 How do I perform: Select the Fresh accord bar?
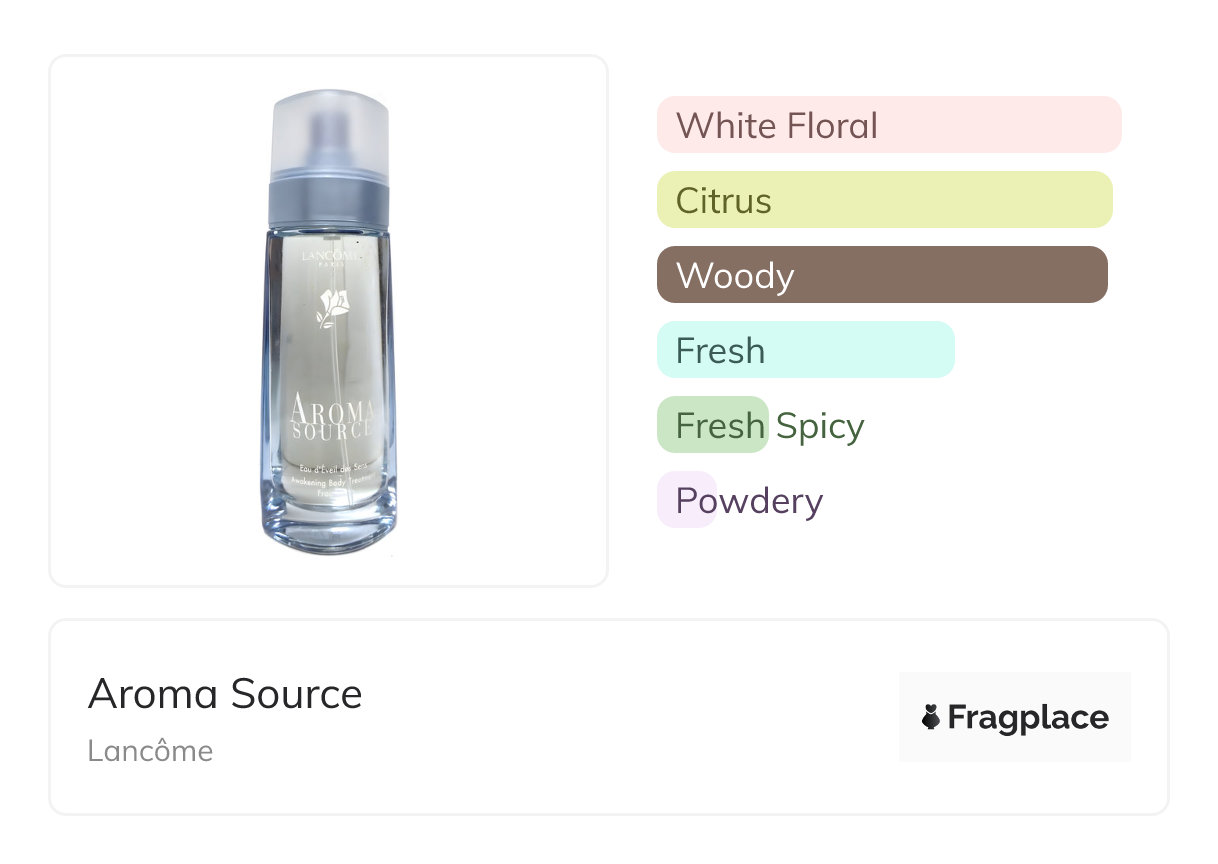[805, 350]
